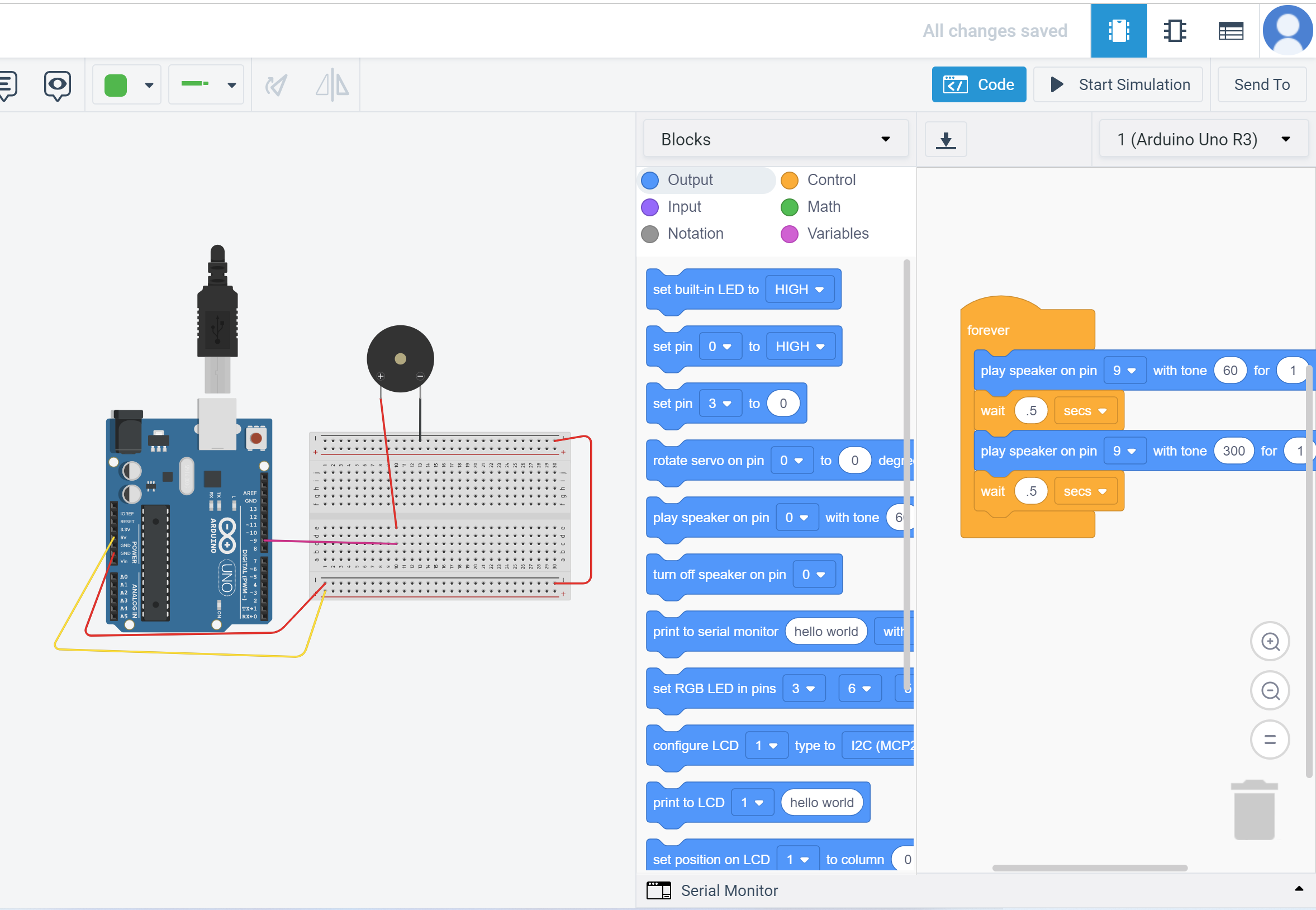
Task: Click the Send To button
Action: pos(1263,84)
